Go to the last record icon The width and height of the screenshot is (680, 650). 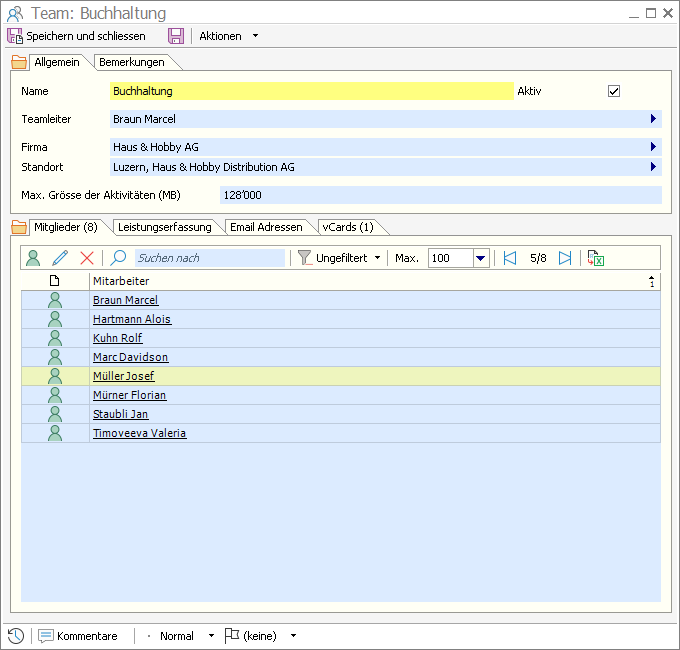pyautogui.click(x=565, y=258)
